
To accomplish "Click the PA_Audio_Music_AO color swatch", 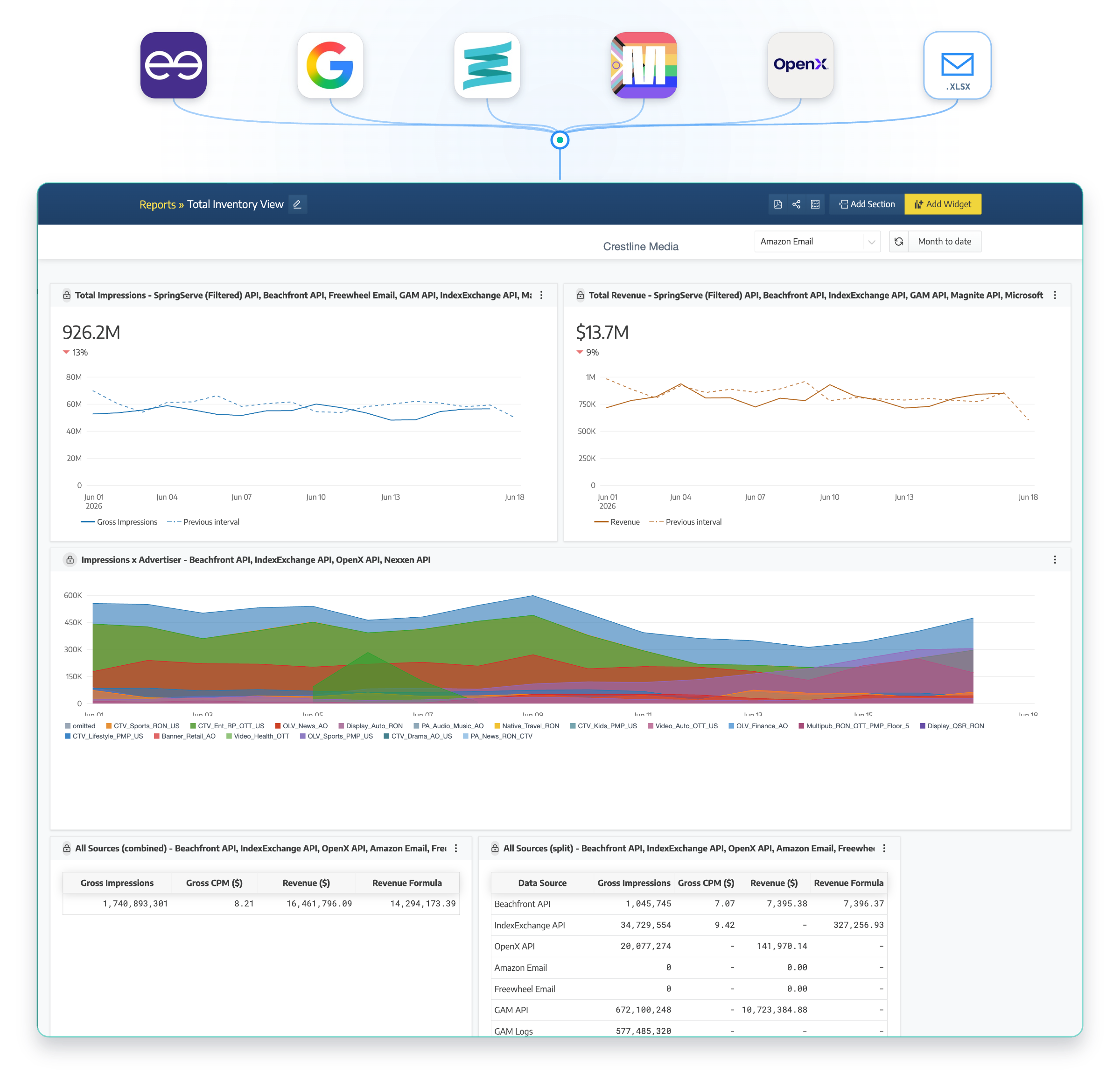I will coord(417,726).
